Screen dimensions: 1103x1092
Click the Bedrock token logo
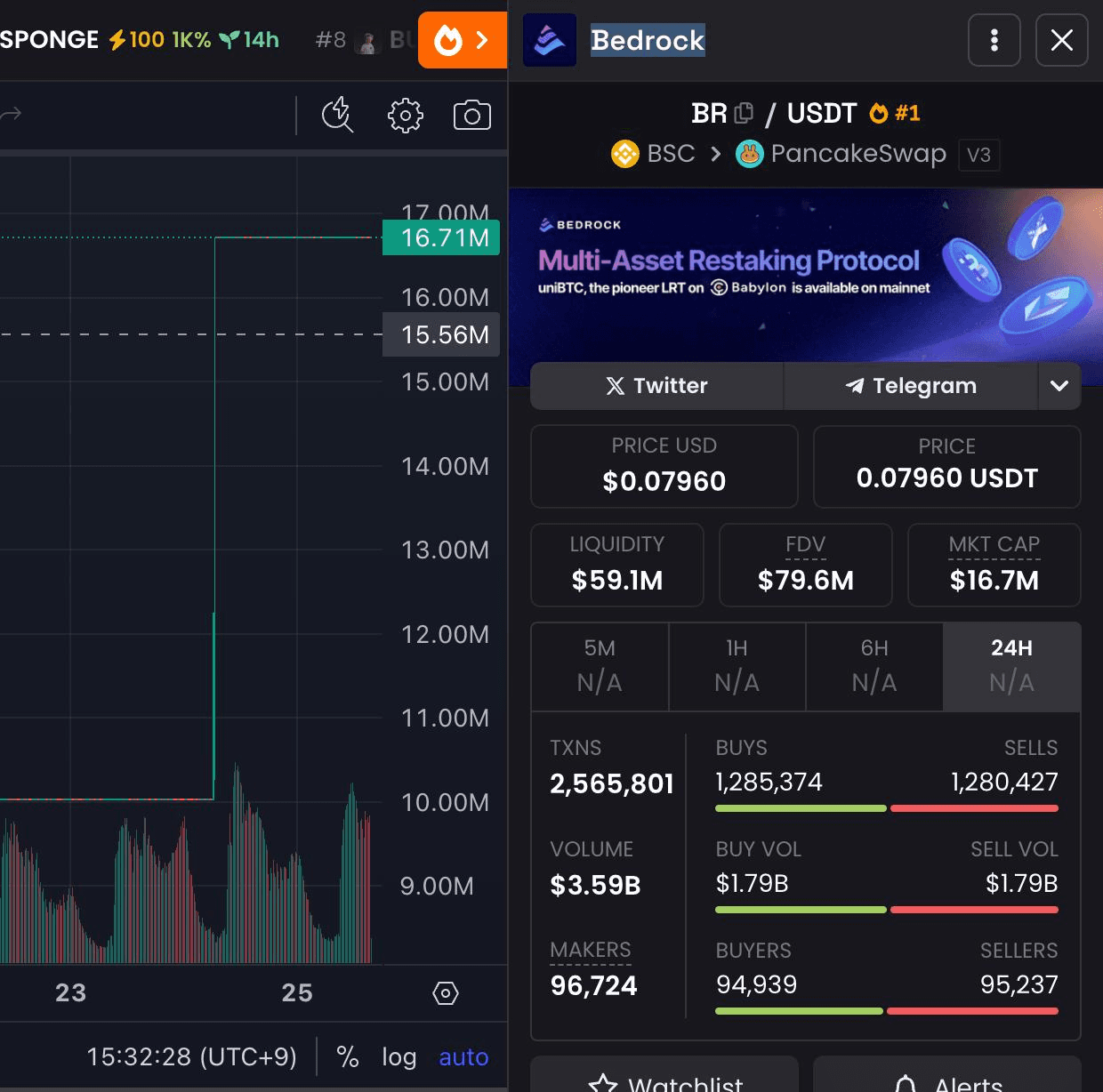(550, 40)
